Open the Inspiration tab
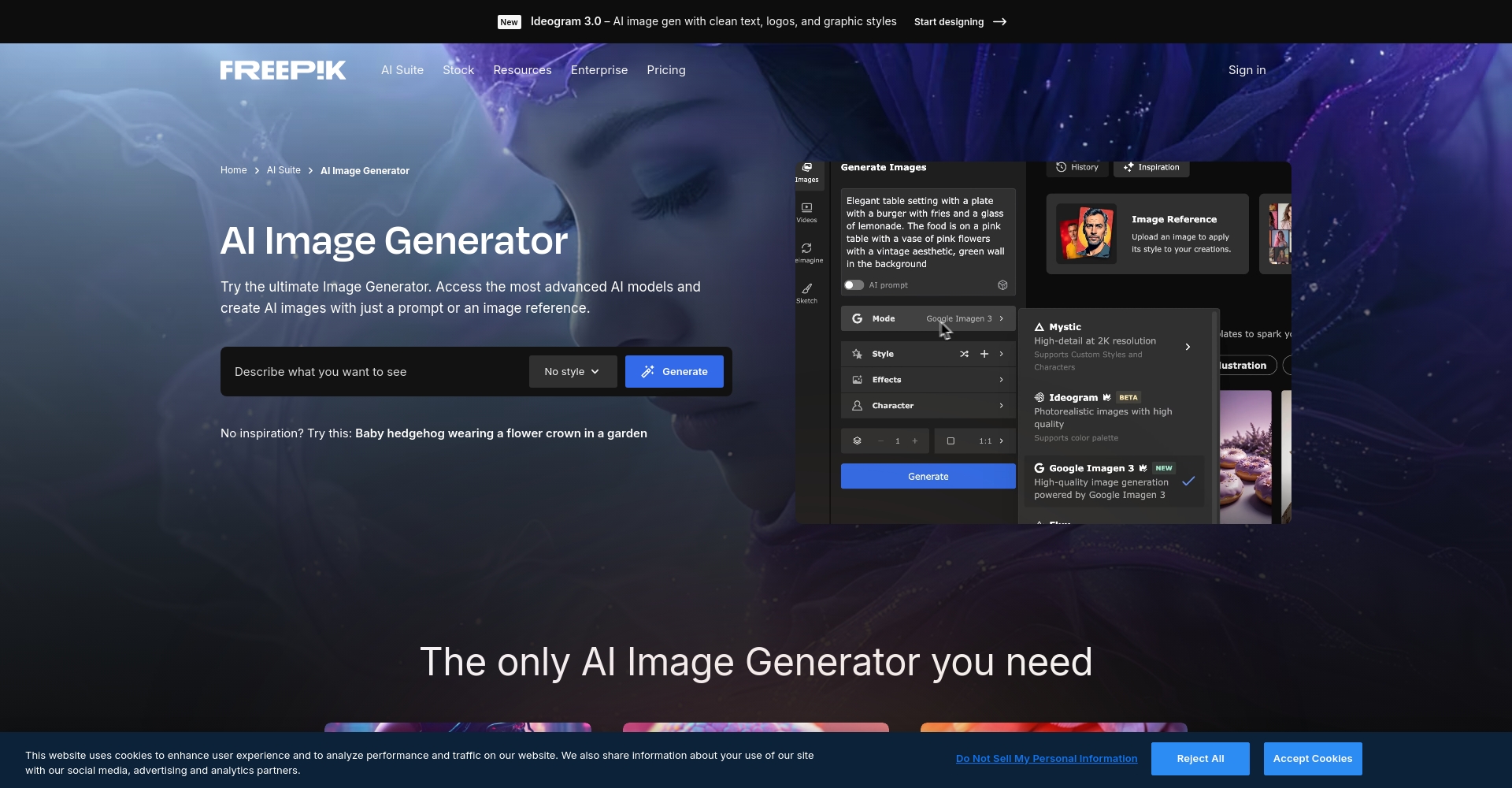Viewport: 1512px width, 788px height. point(1151,168)
